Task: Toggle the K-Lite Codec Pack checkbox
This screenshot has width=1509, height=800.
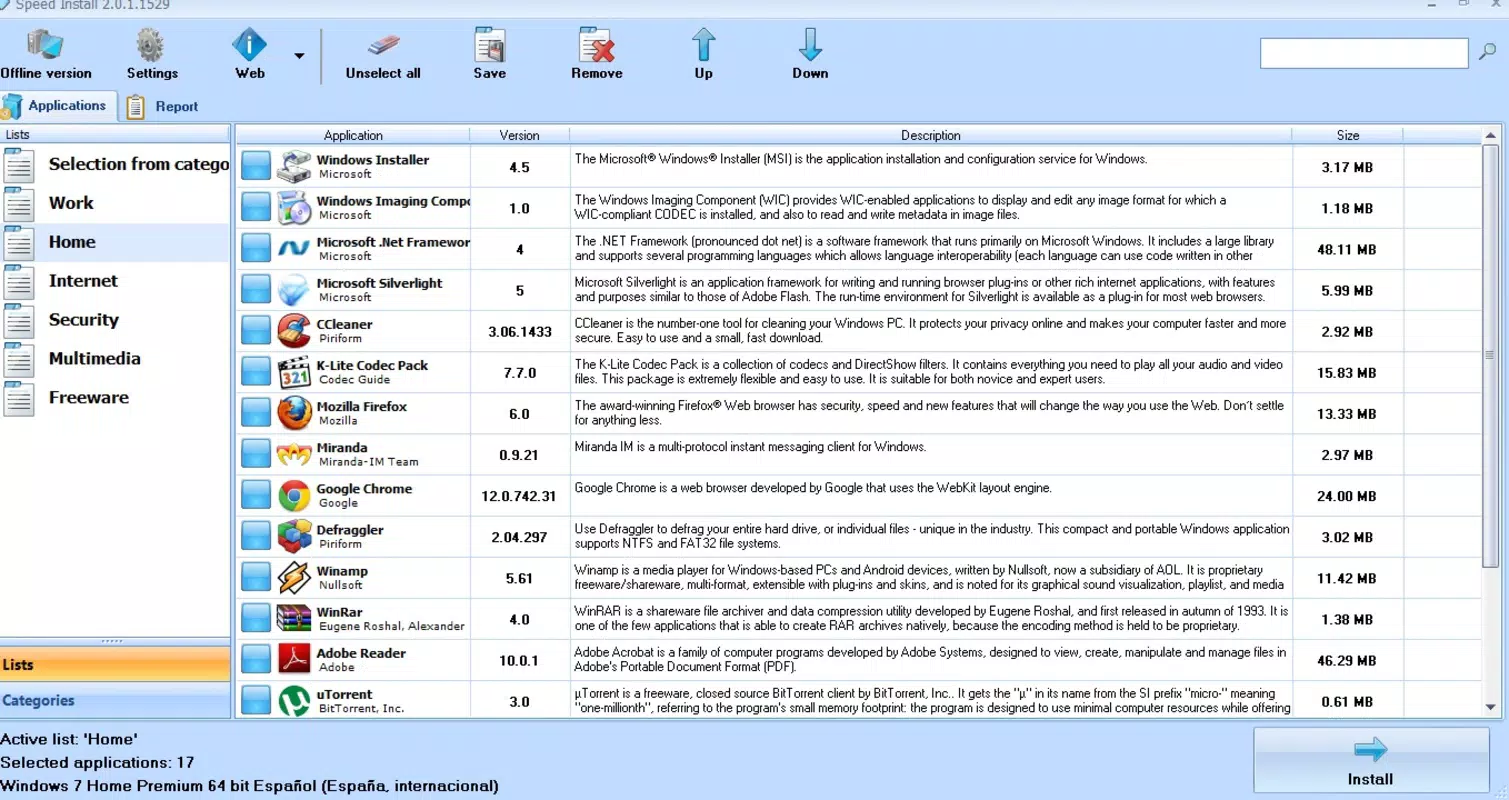Action: point(256,372)
